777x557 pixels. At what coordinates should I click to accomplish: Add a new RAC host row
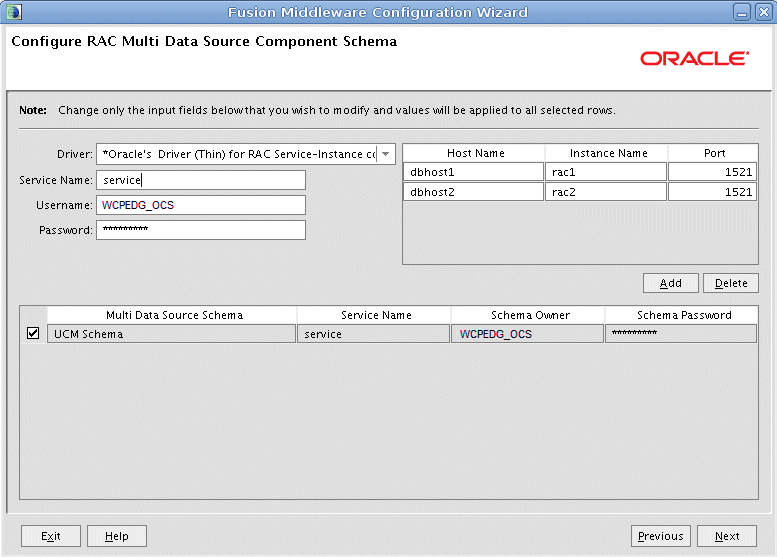[x=670, y=283]
